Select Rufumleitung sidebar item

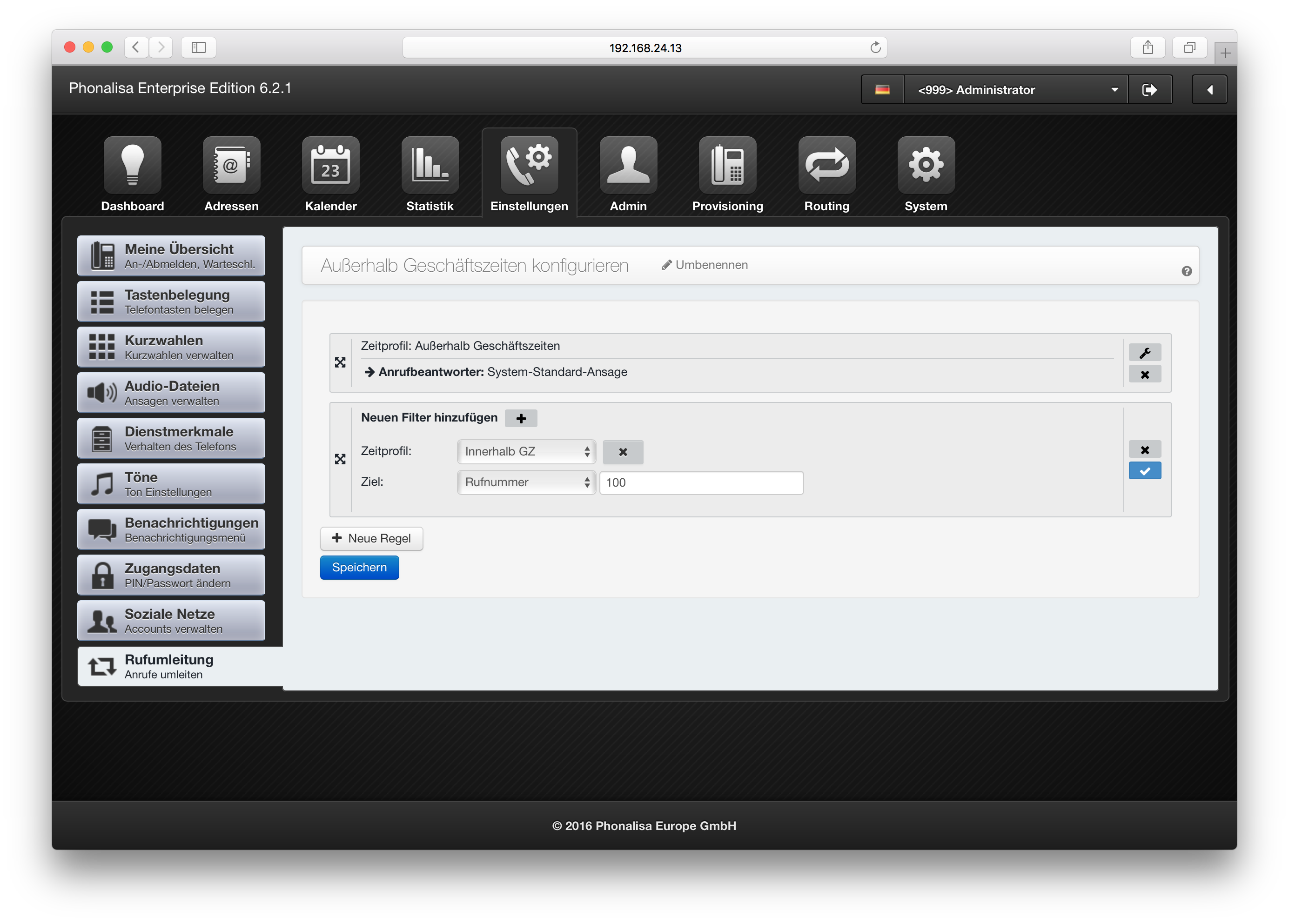point(180,666)
